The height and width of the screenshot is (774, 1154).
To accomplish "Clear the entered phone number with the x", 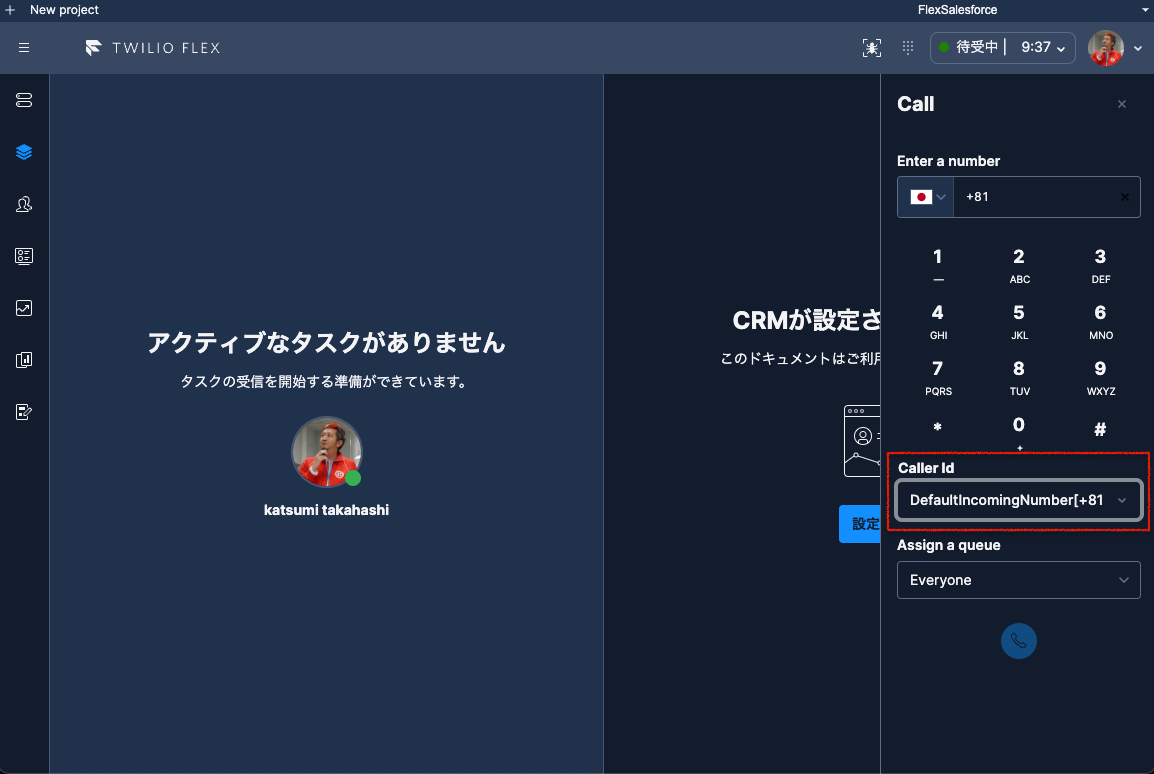I will [x=1124, y=196].
